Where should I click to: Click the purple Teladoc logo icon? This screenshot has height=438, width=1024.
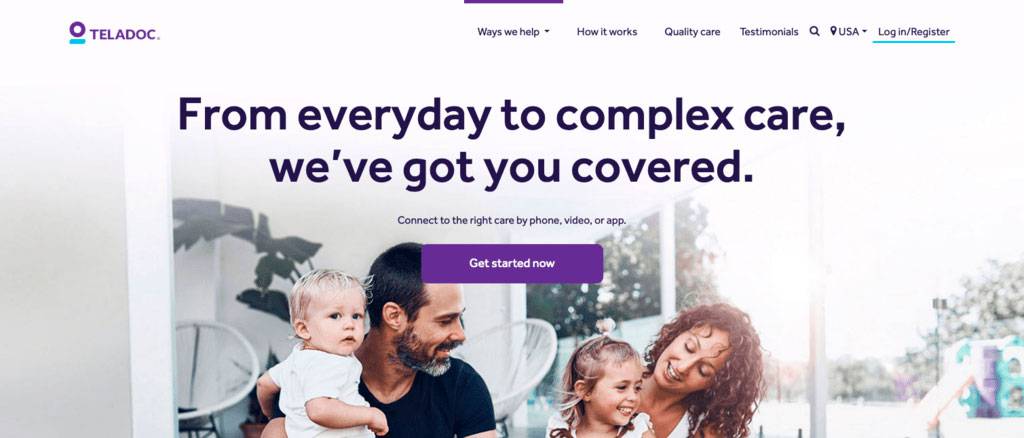77,32
